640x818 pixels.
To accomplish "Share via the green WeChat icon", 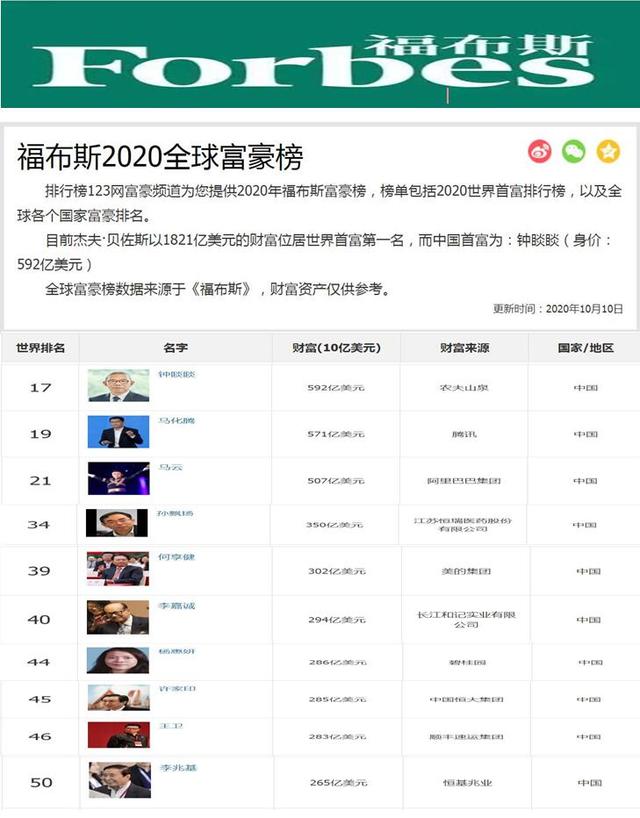I will tap(574, 152).
